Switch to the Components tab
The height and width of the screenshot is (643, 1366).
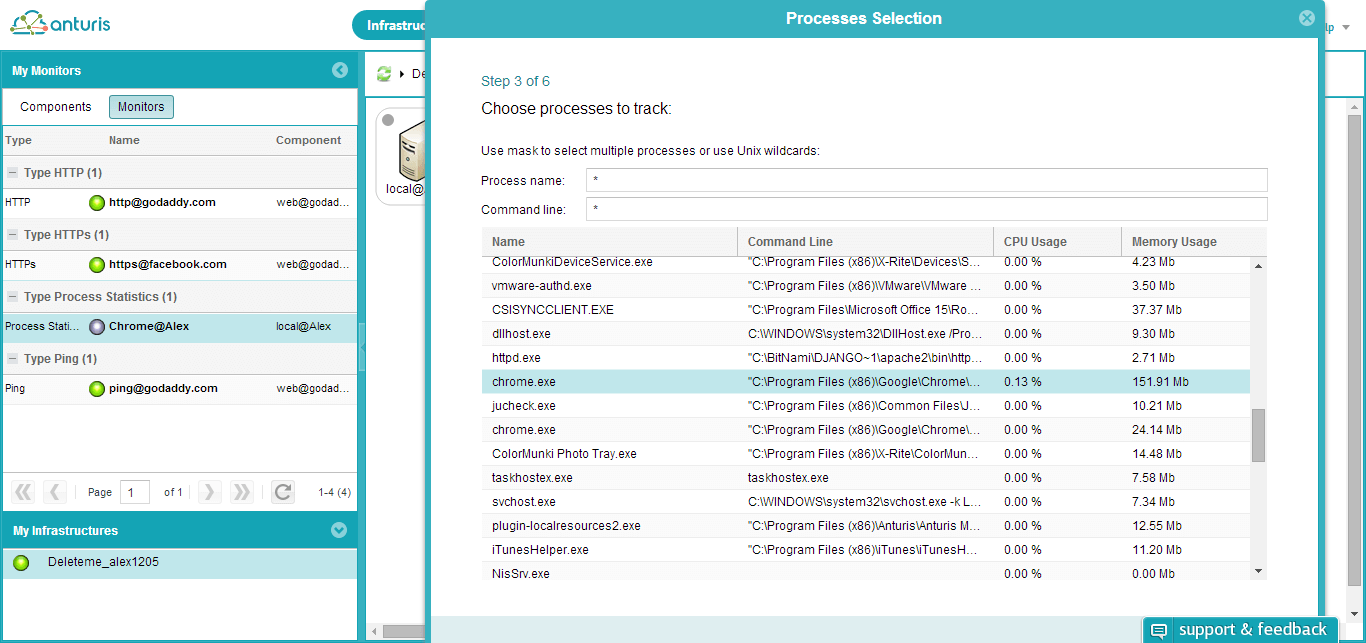54,106
